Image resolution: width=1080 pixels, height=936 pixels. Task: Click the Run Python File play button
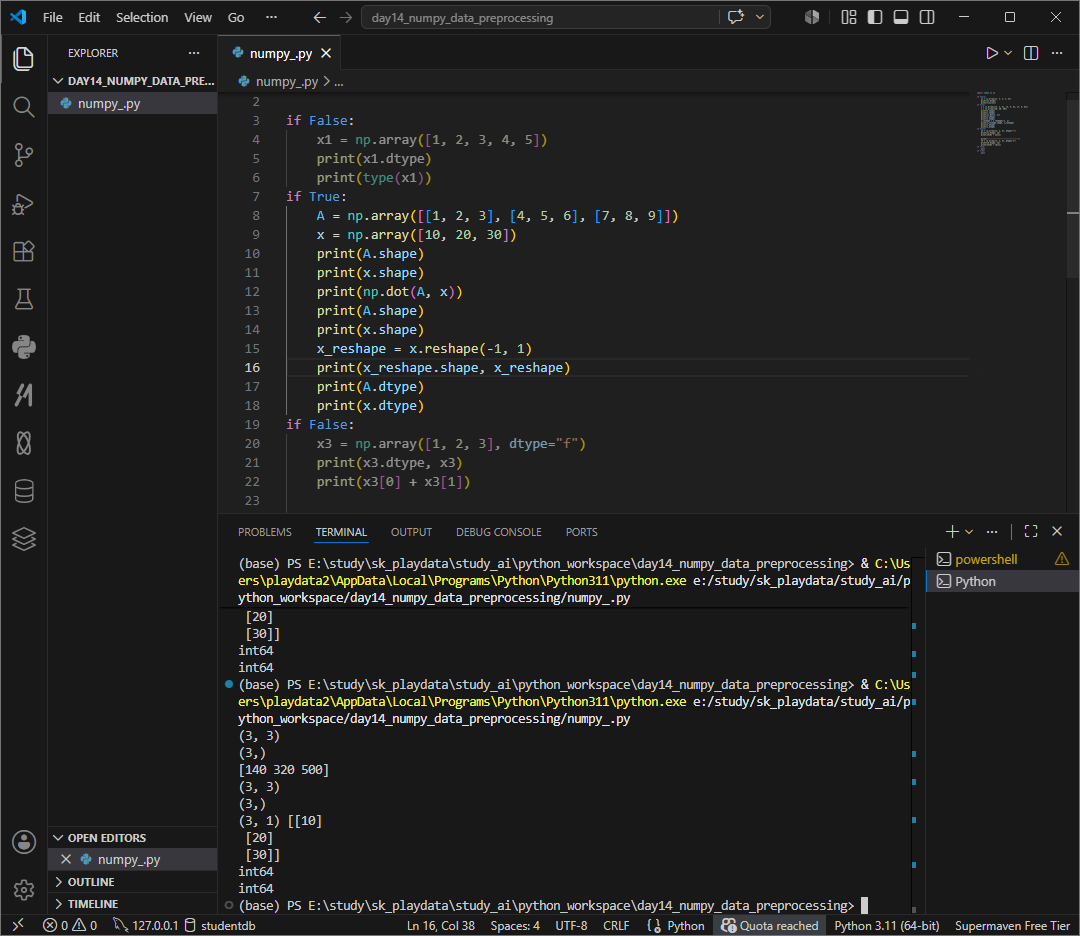(x=991, y=53)
